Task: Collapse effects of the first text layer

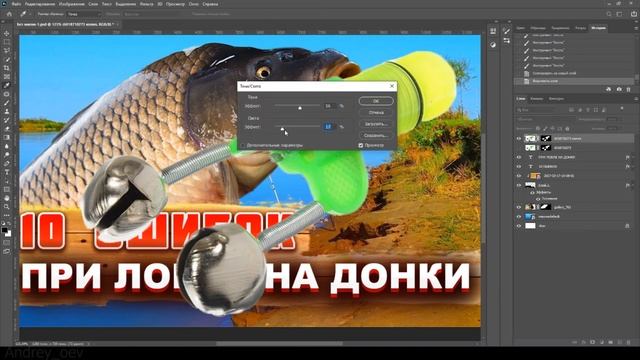Action: pos(633,157)
